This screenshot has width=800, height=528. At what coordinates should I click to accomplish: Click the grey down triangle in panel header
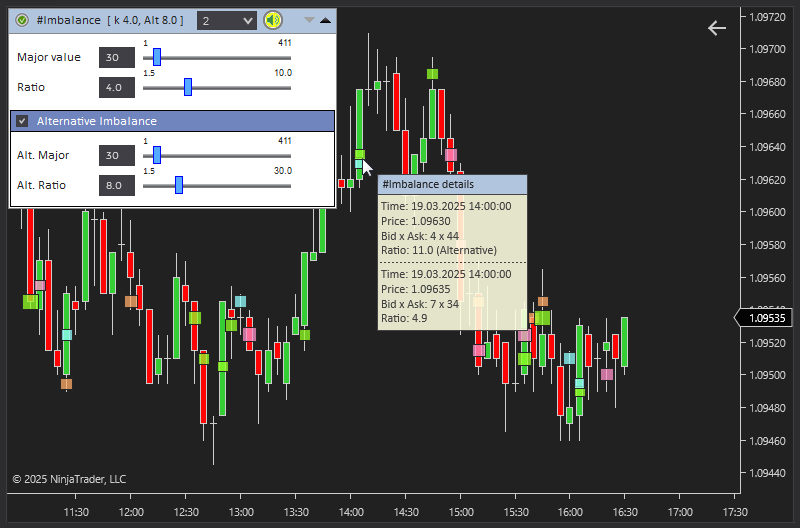308,20
